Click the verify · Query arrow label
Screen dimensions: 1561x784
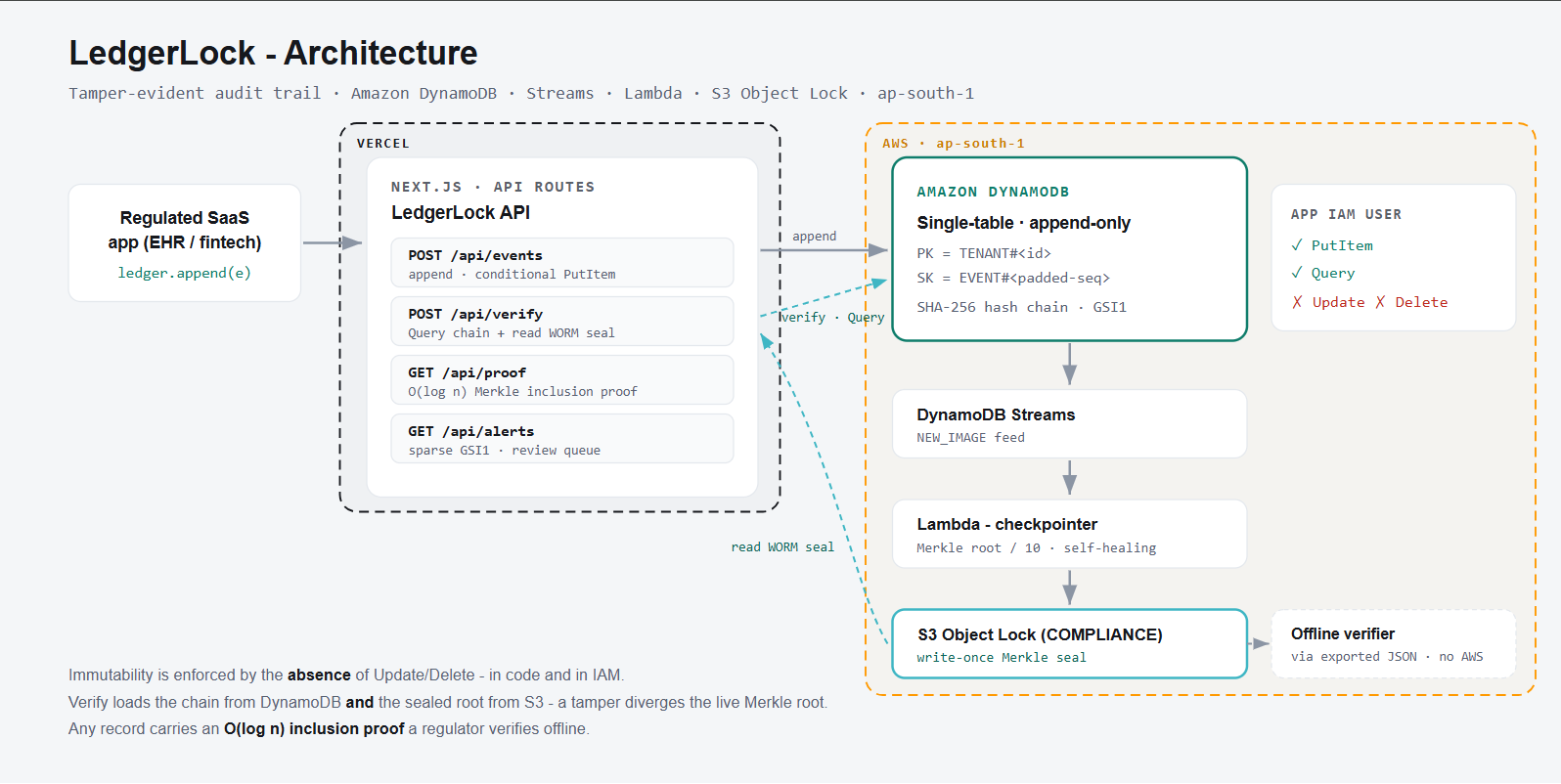pos(832,318)
